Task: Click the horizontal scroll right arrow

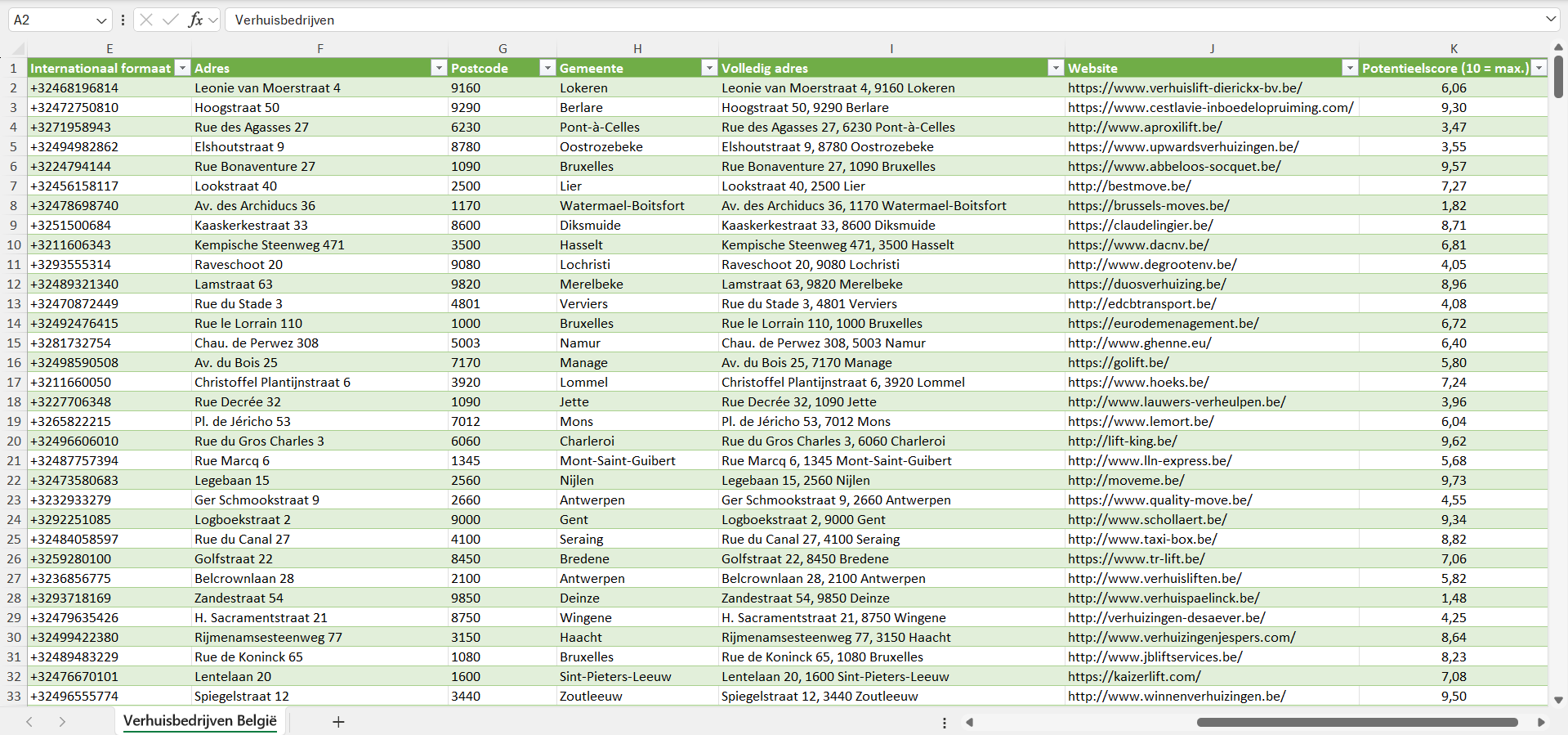Action: (x=1541, y=722)
